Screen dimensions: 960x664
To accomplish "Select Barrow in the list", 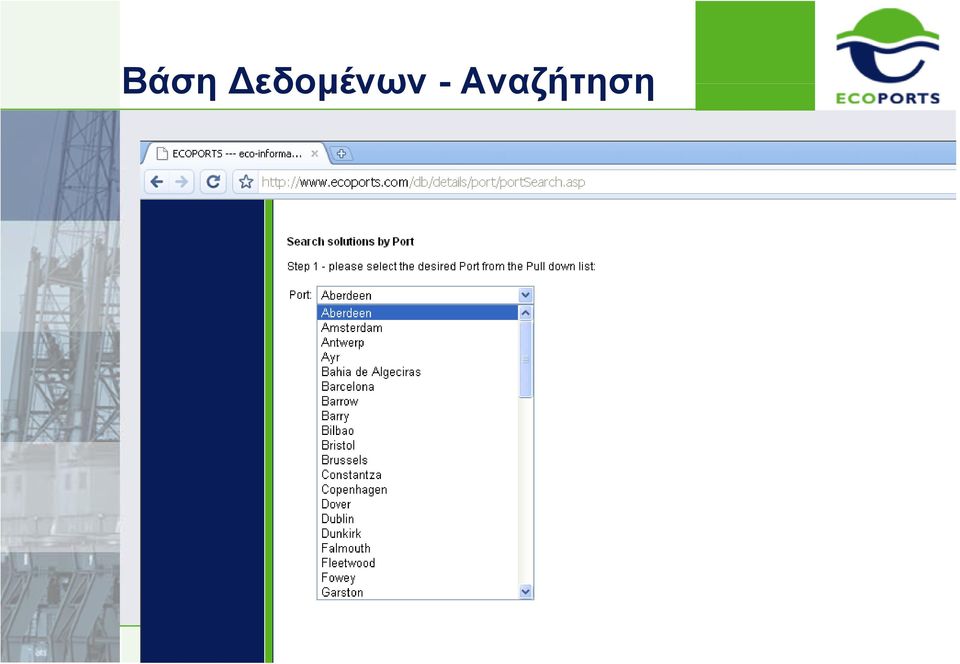I will 418,401.
